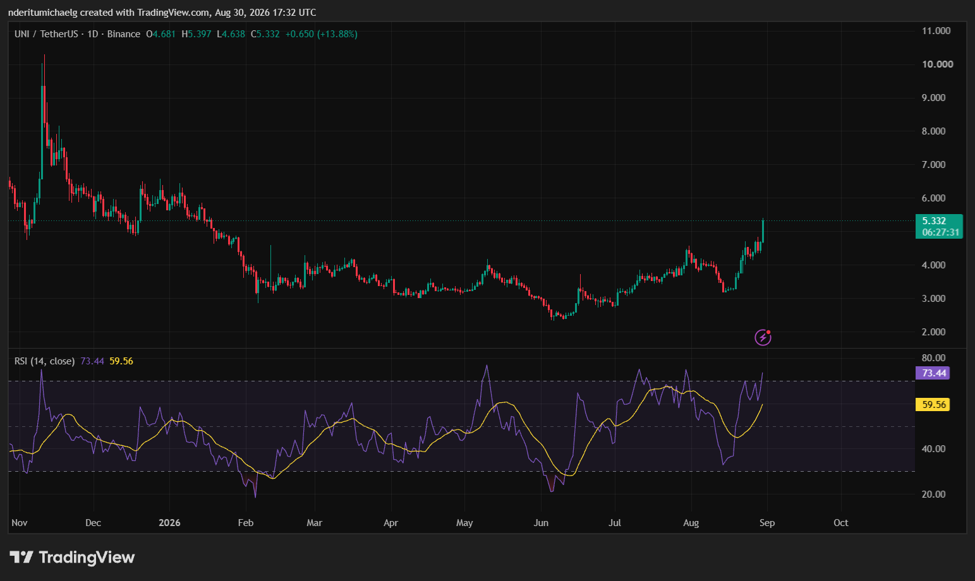This screenshot has width=975, height=581.
Task: Click the 8.000 price axis label
Action: [933, 131]
